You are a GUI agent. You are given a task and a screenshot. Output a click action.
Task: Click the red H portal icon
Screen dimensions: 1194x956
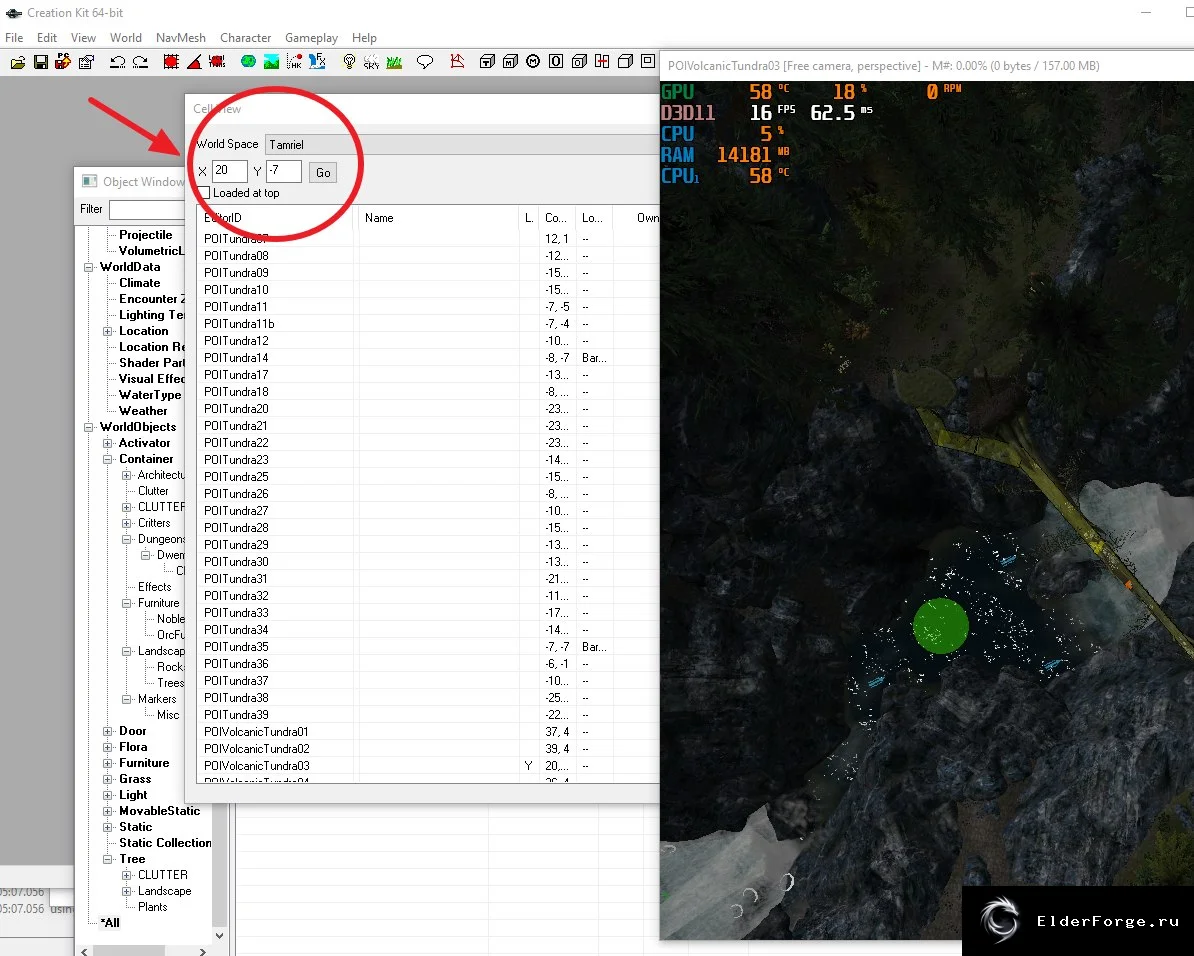pos(602,62)
